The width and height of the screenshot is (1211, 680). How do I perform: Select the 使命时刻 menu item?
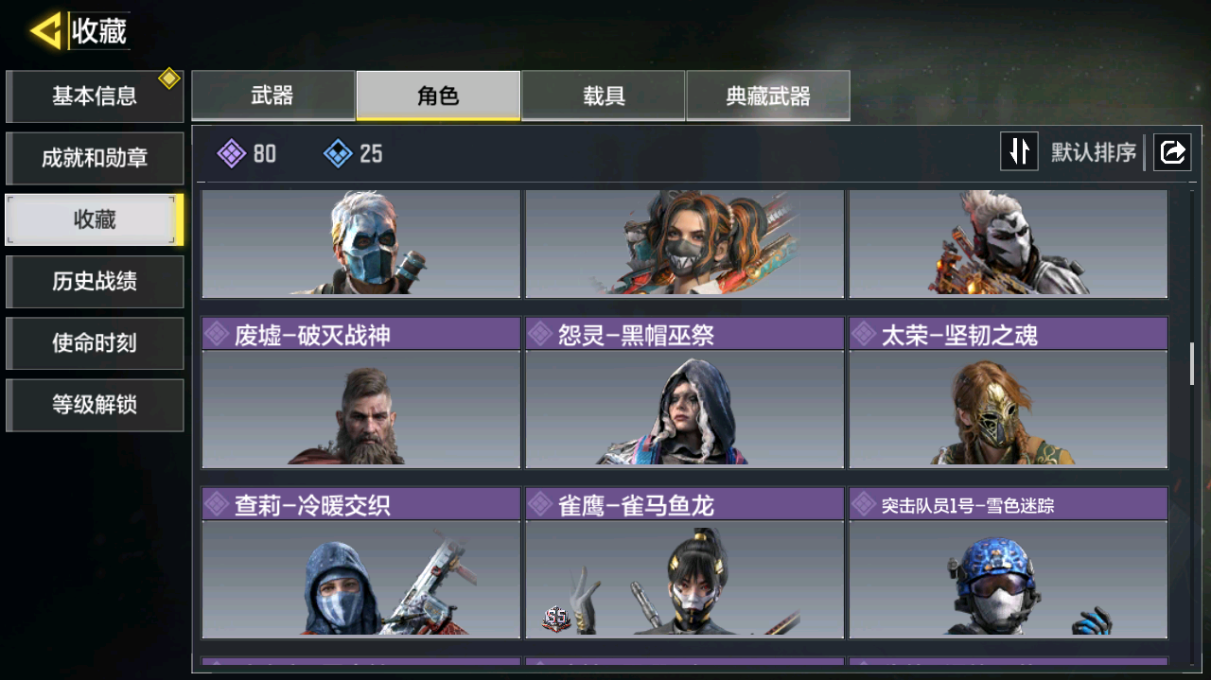tap(95, 343)
